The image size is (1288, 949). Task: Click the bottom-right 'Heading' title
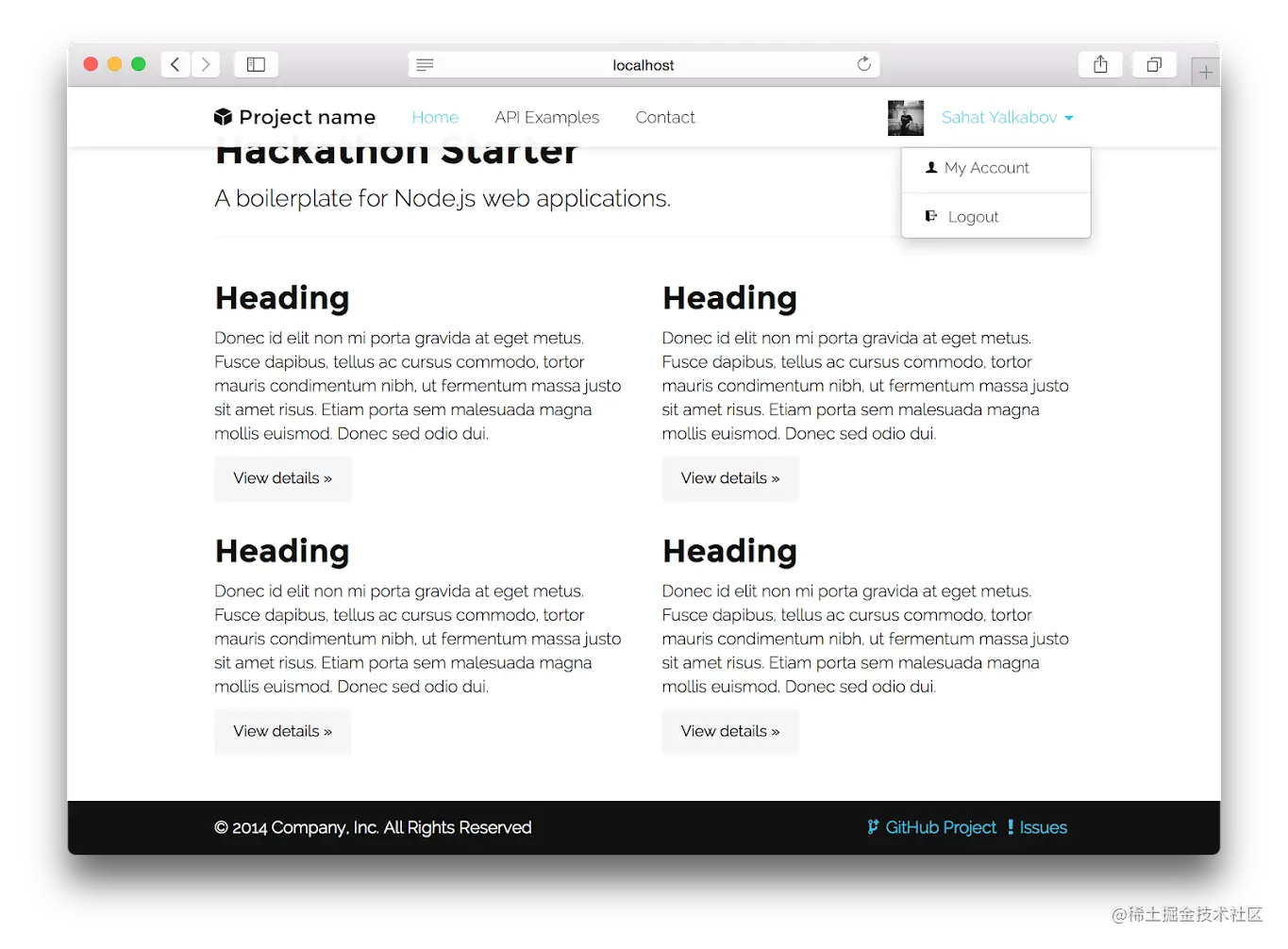(x=729, y=551)
